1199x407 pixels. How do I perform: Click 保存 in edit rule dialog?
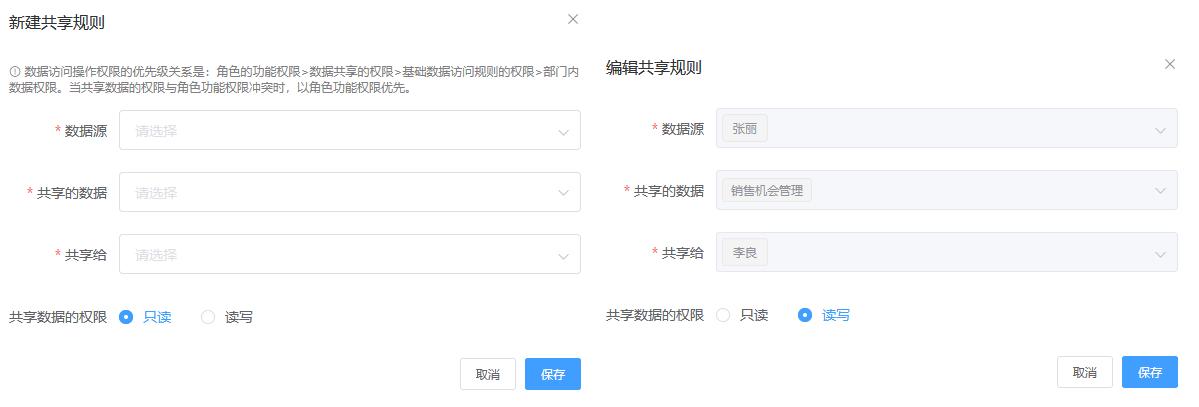1150,372
